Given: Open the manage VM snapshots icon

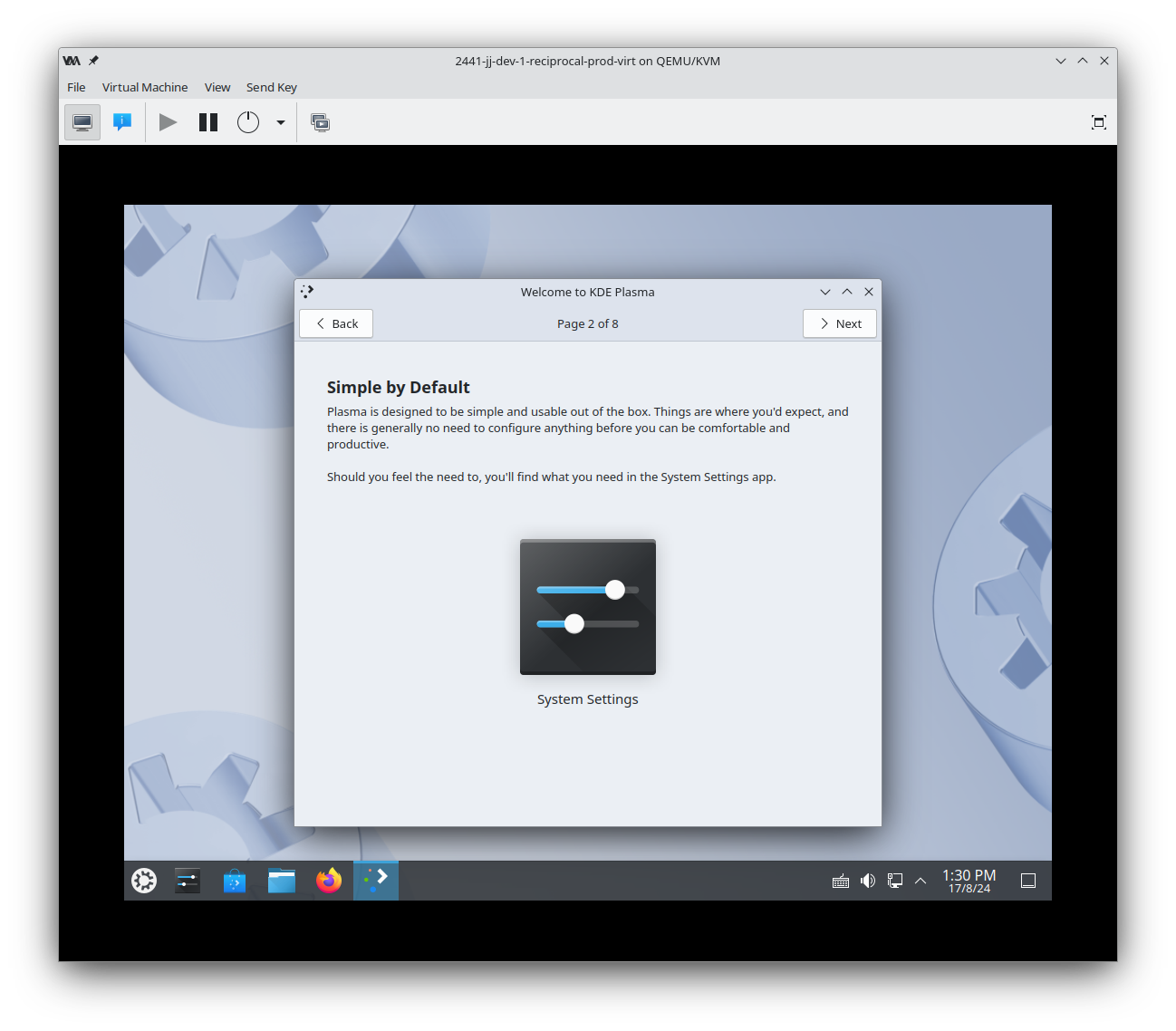Looking at the screenshot, I should point(321,122).
